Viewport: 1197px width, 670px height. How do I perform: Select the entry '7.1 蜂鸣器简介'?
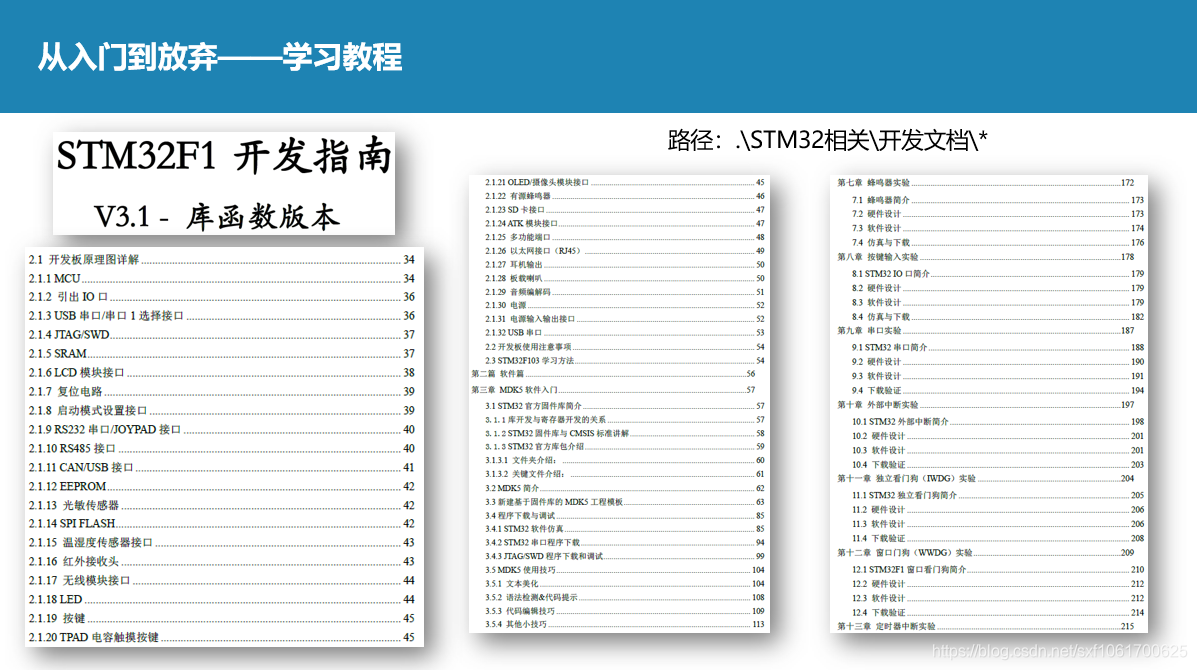(x=998, y=200)
